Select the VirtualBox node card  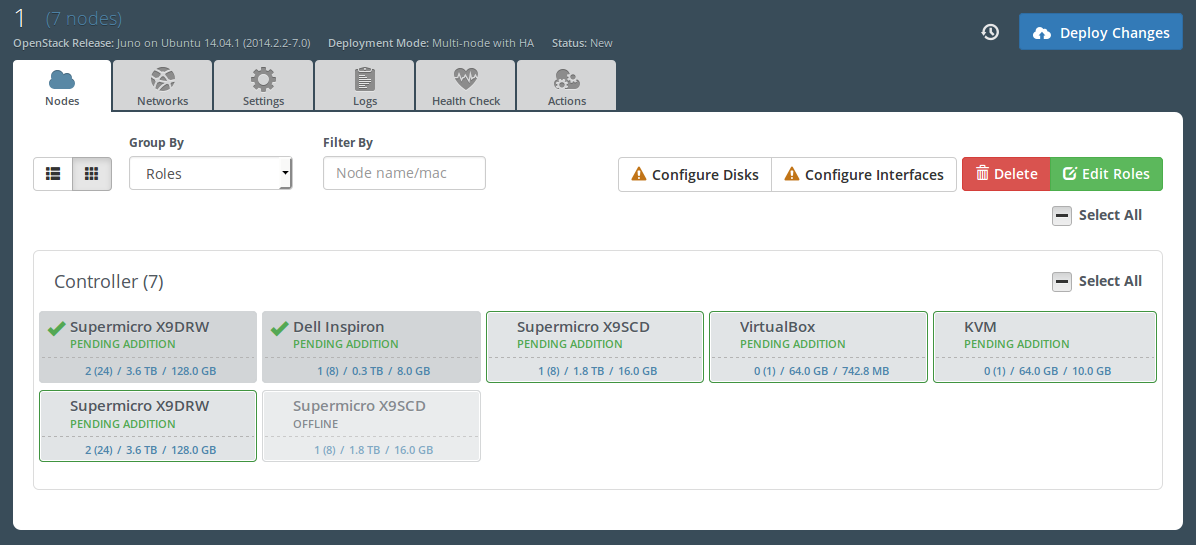tap(817, 346)
